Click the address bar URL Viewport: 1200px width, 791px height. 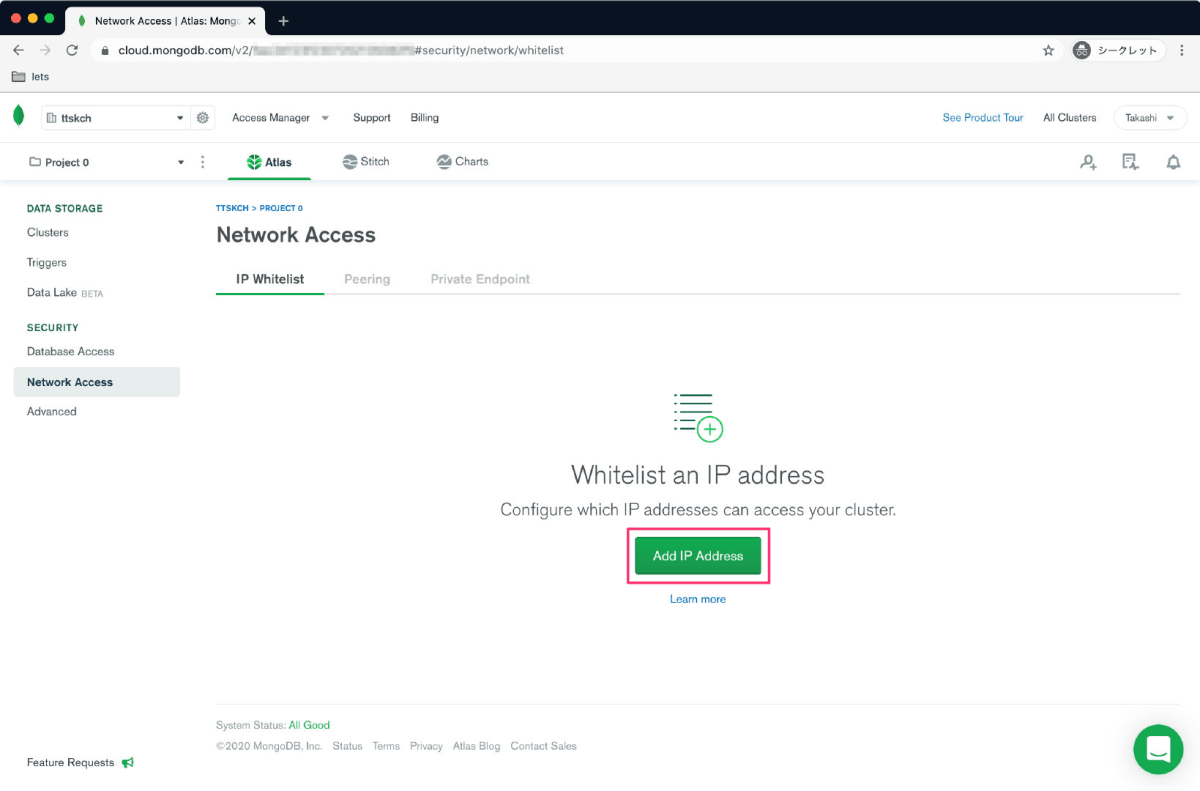tap(341, 50)
